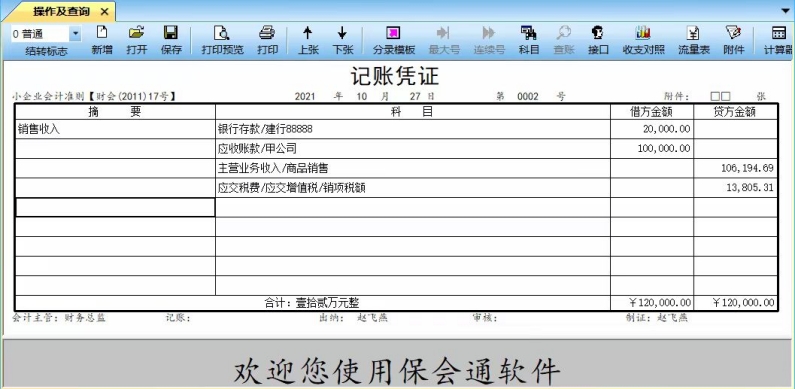
Task: Go to previous voucher with 上张 arrow
Action: tap(308, 40)
